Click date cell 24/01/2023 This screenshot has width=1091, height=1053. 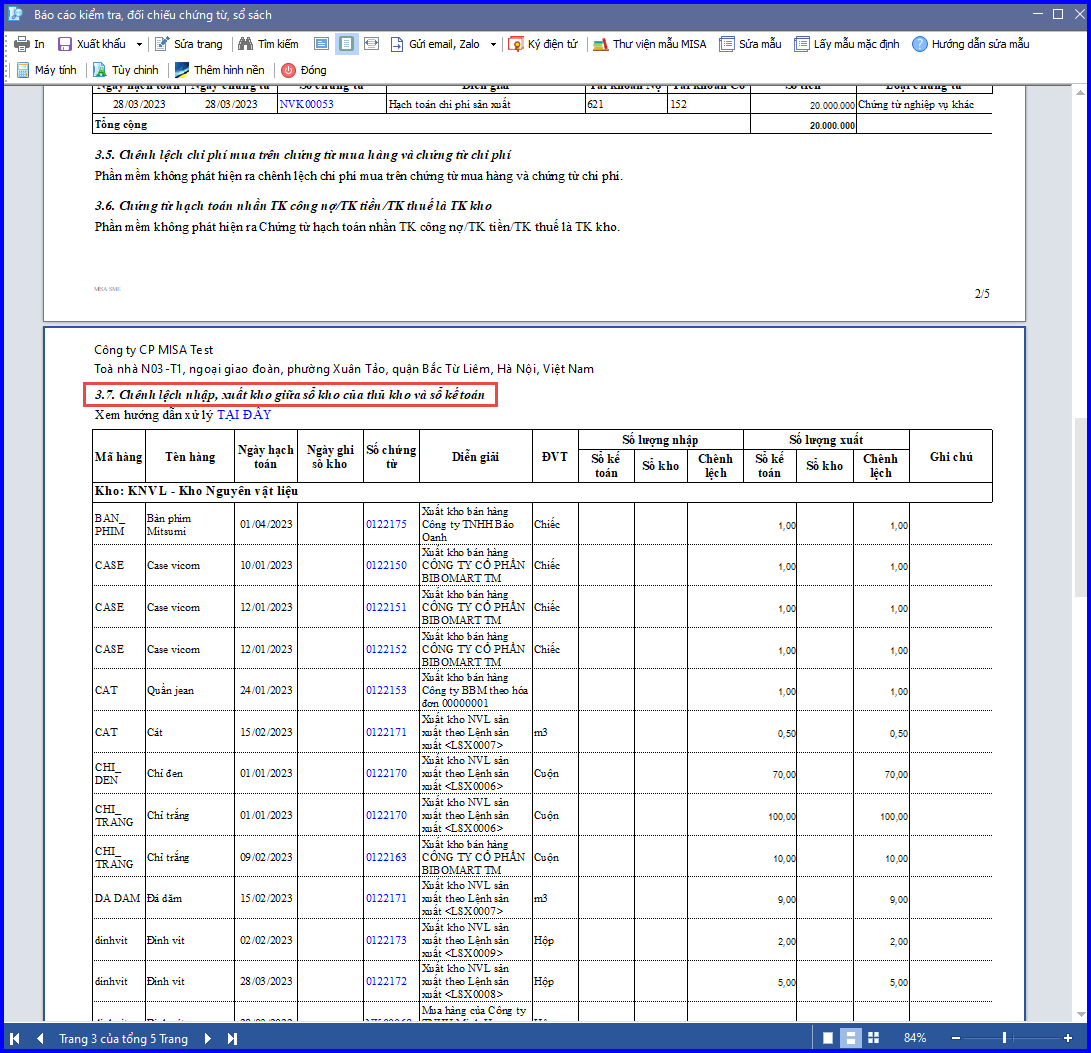266,690
